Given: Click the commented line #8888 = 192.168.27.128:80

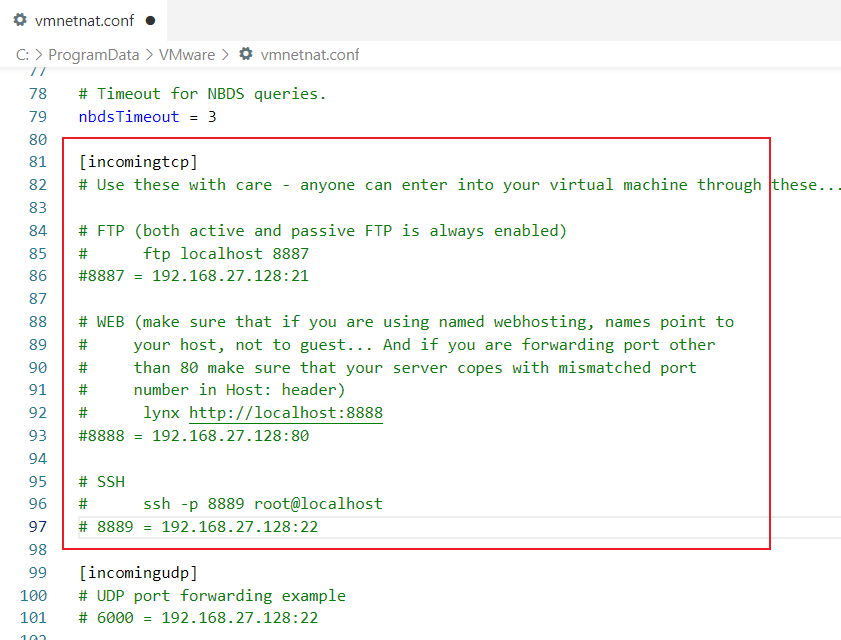Looking at the screenshot, I should point(193,435).
